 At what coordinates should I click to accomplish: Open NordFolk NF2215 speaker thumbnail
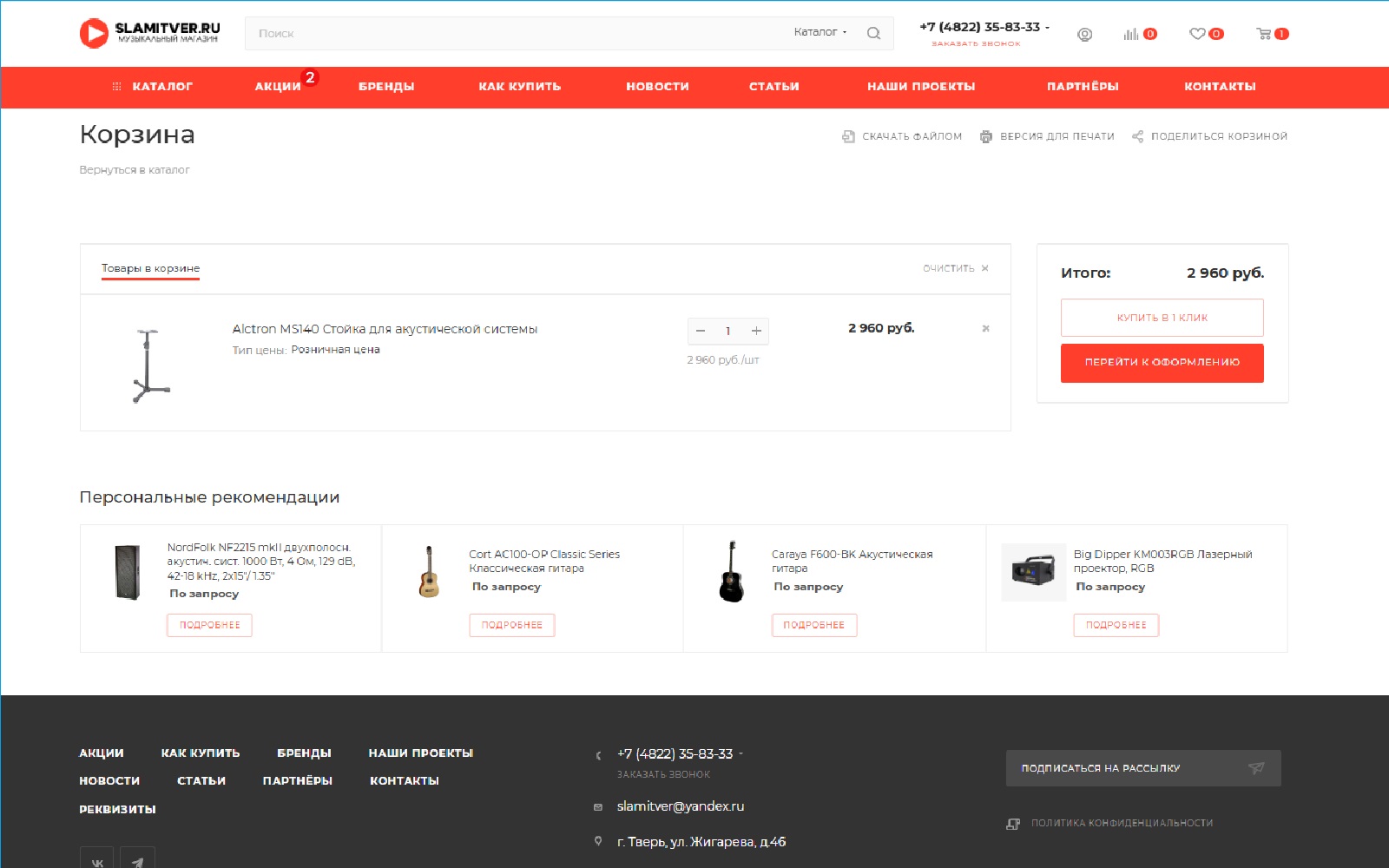[128, 572]
